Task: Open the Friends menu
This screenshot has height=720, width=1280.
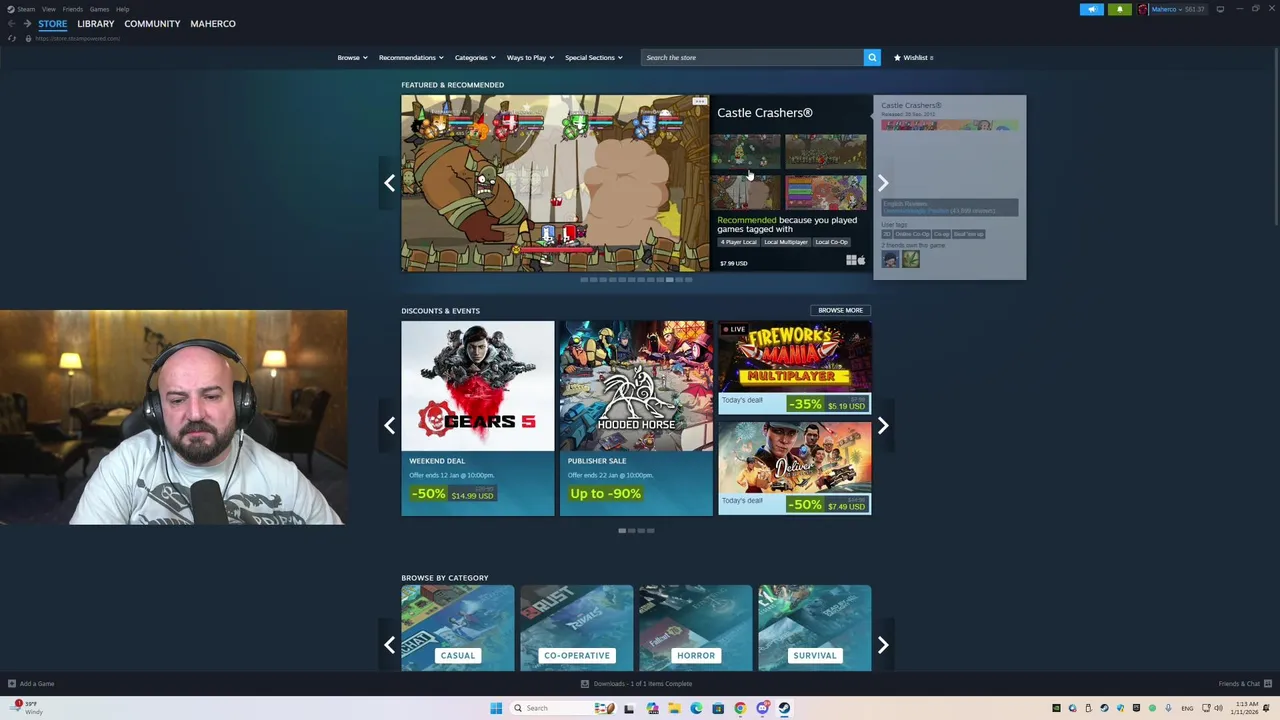Action: tap(73, 9)
